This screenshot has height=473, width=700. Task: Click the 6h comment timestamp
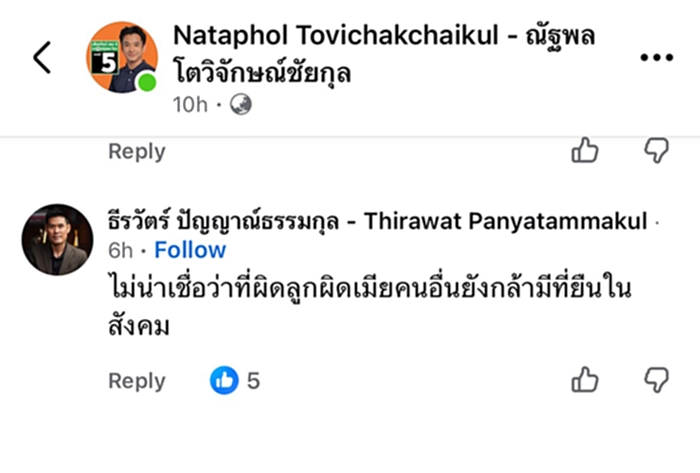[x=121, y=250]
